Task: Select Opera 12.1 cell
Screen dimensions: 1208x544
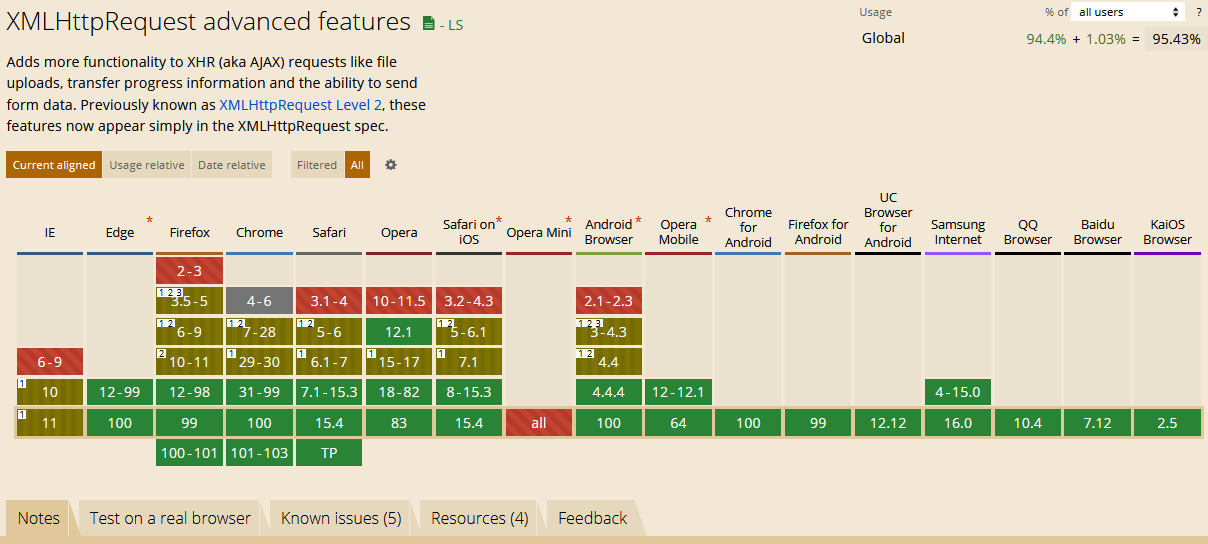Action: pyautogui.click(x=399, y=331)
